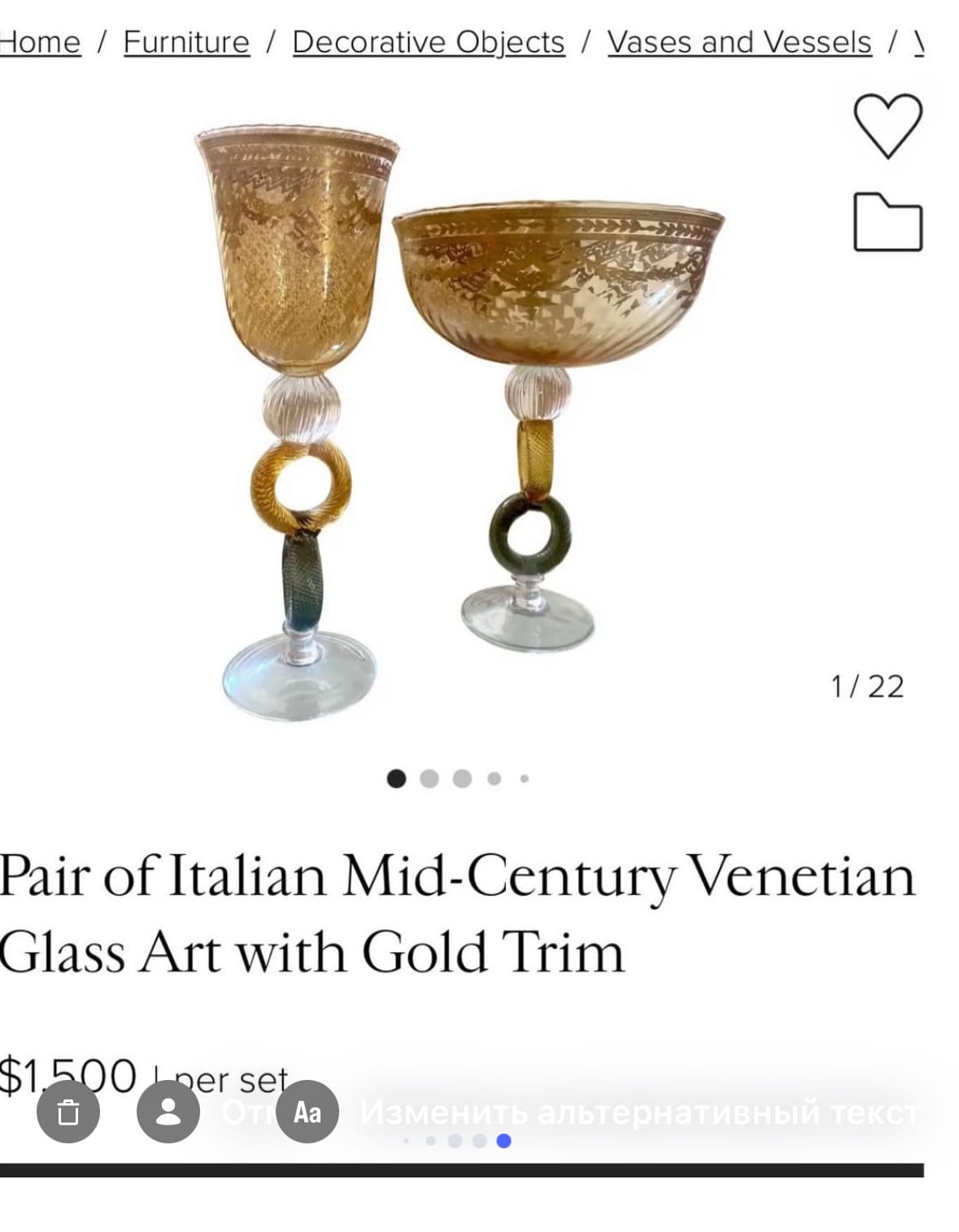Tap the blue active page dot

click(503, 1141)
